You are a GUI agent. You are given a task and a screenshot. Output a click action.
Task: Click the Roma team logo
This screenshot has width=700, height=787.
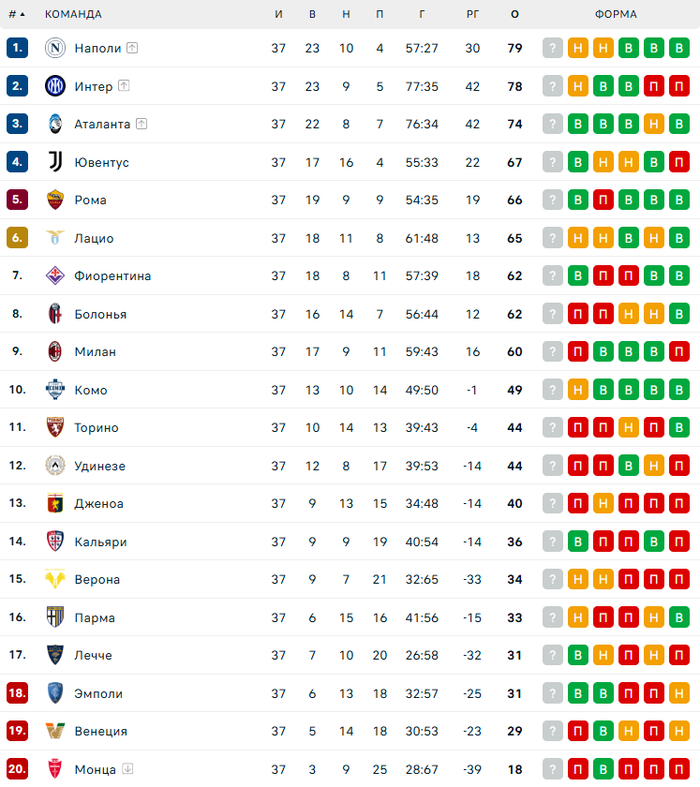55,200
